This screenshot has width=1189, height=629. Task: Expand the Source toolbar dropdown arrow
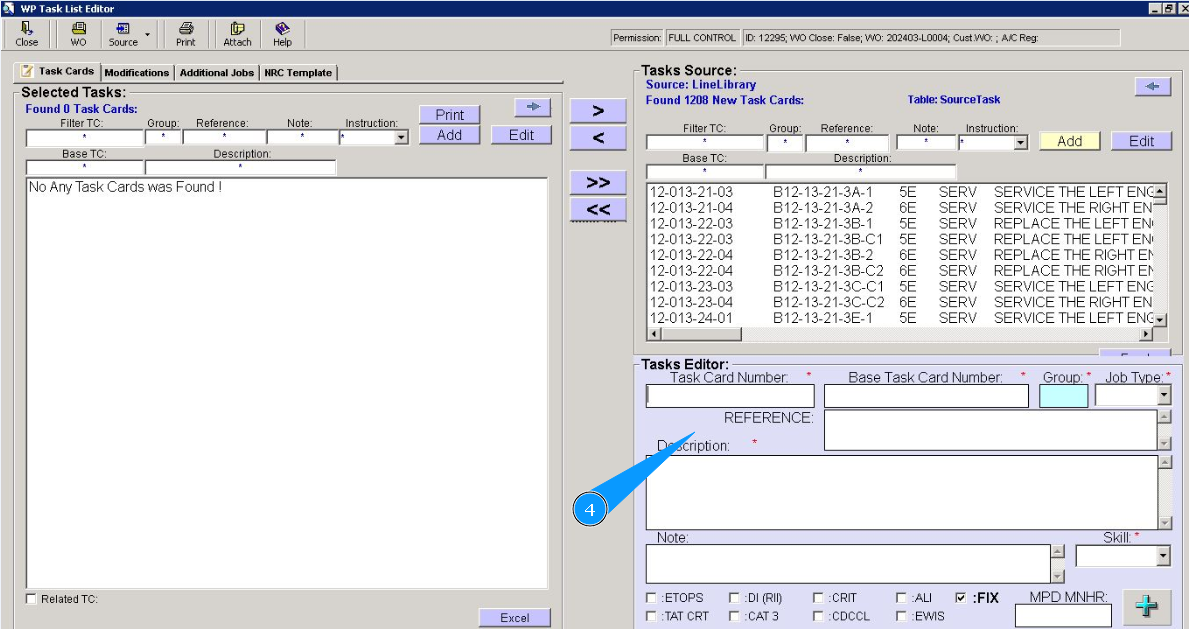148,34
